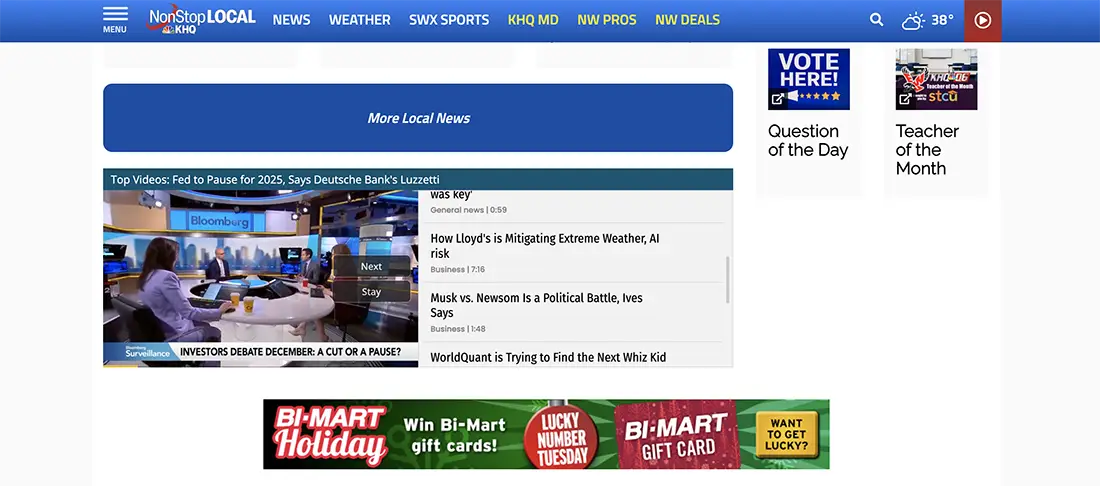Click the red live play button

(983, 20)
